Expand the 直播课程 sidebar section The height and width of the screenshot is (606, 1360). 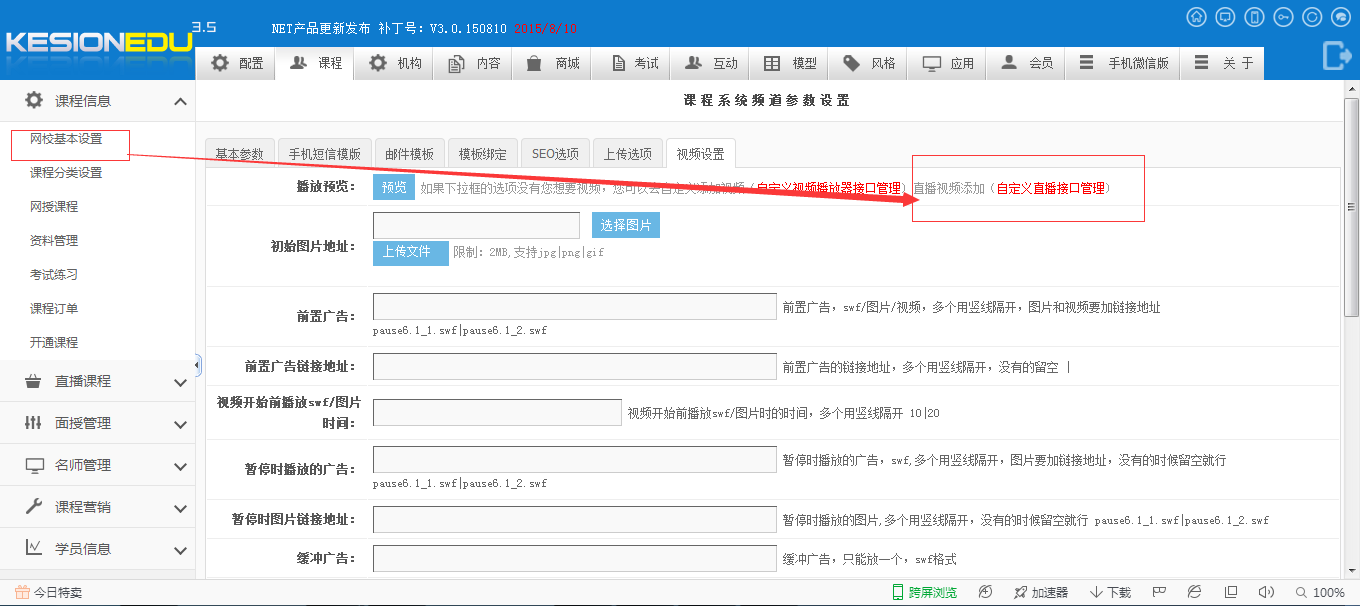[180, 382]
